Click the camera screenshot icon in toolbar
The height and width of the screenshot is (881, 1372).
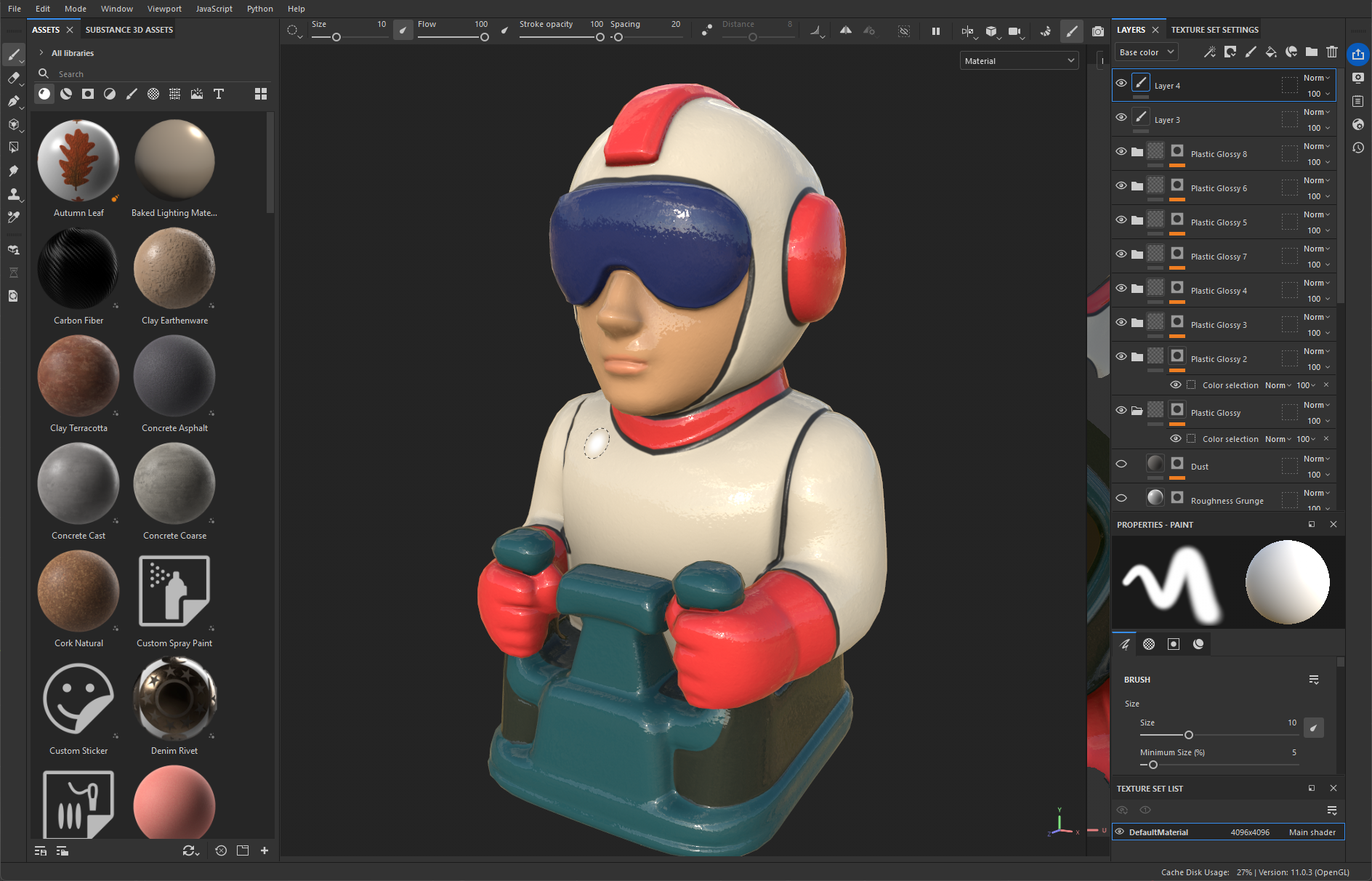coord(1098,31)
